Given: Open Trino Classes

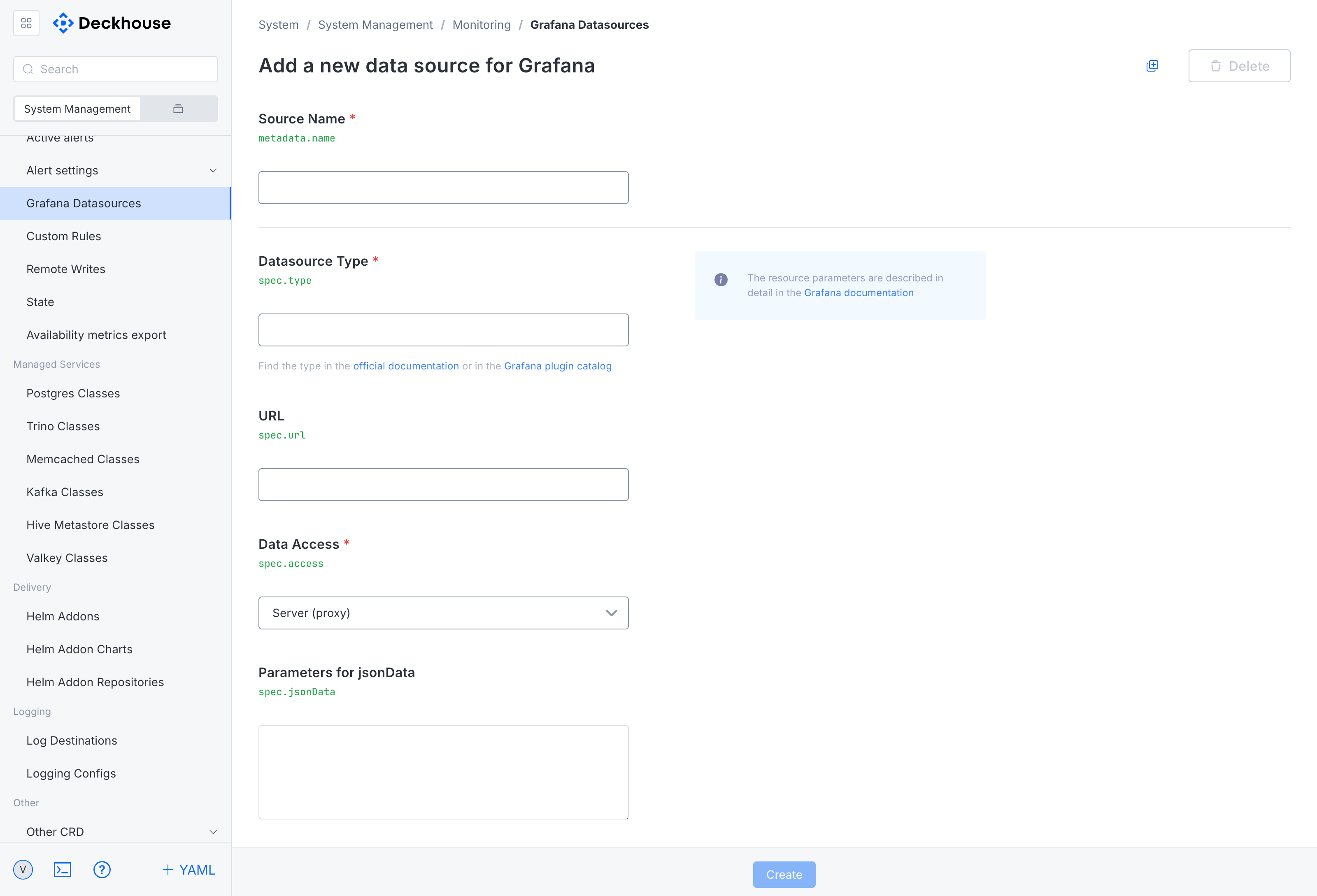Looking at the screenshot, I should pyautogui.click(x=116, y=426).
